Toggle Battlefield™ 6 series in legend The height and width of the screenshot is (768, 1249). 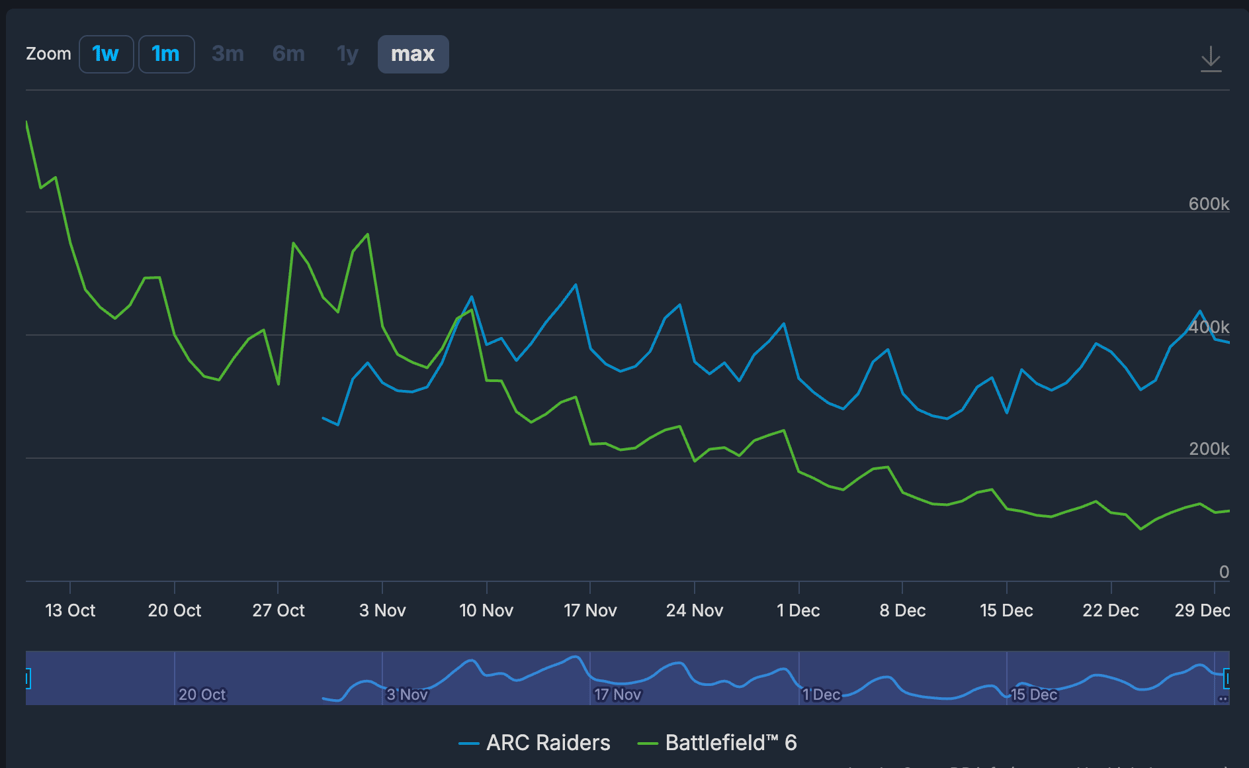[730, 743]
